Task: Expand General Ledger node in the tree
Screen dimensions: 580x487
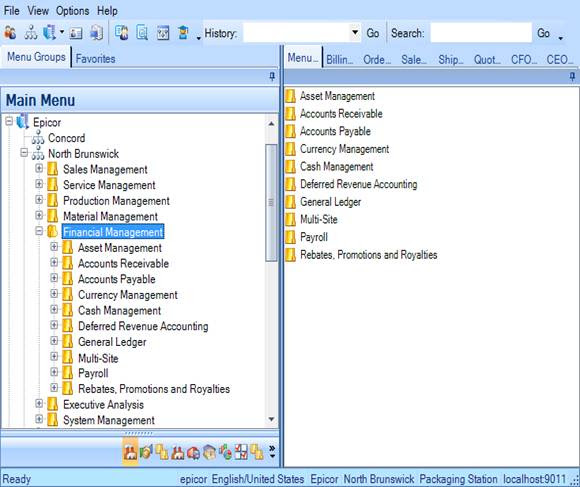Action: click(x=54, y=341)
